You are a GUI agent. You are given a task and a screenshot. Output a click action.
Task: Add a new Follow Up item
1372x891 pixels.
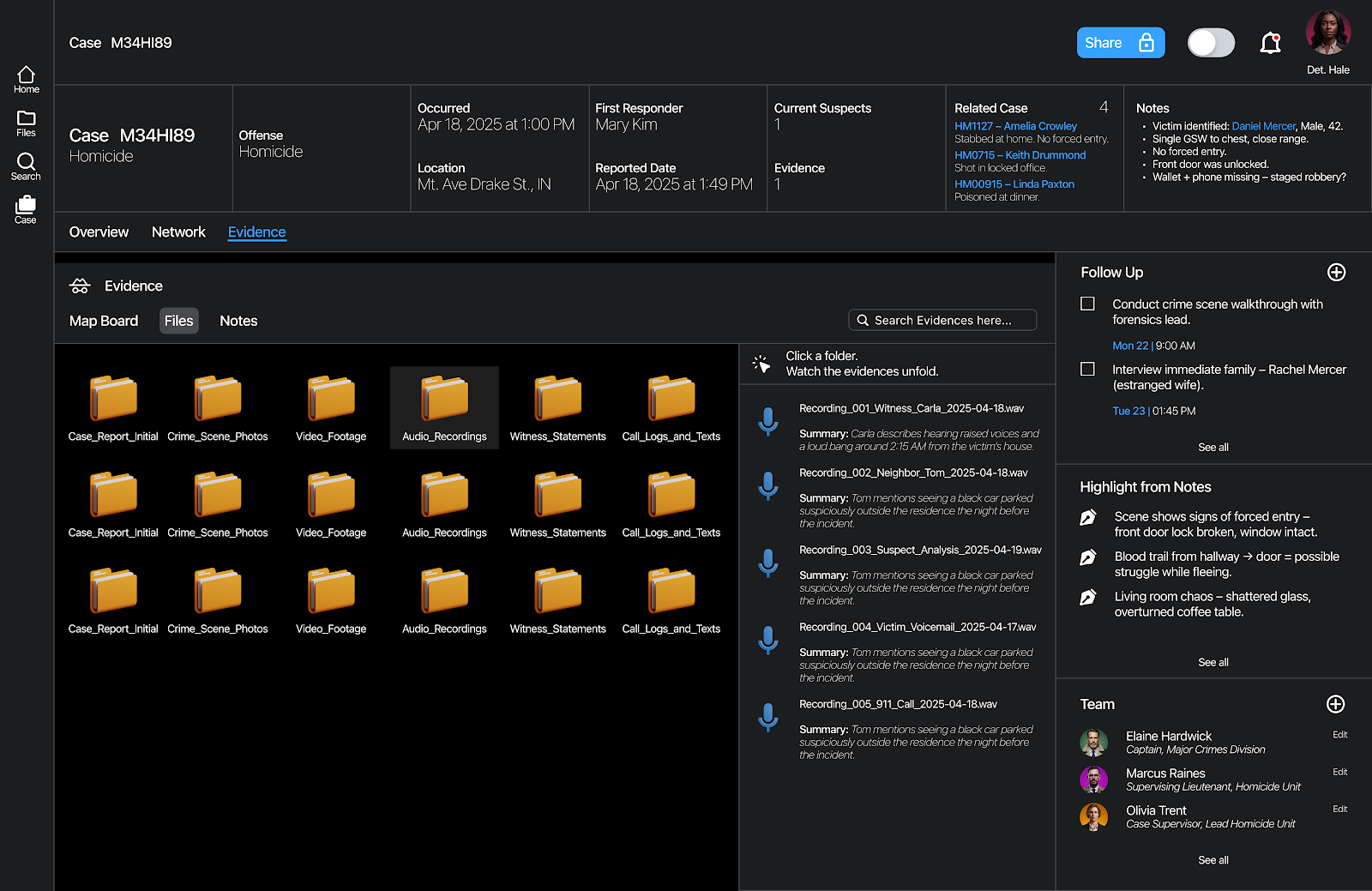pyautogui.click(x=1336, y=273)
